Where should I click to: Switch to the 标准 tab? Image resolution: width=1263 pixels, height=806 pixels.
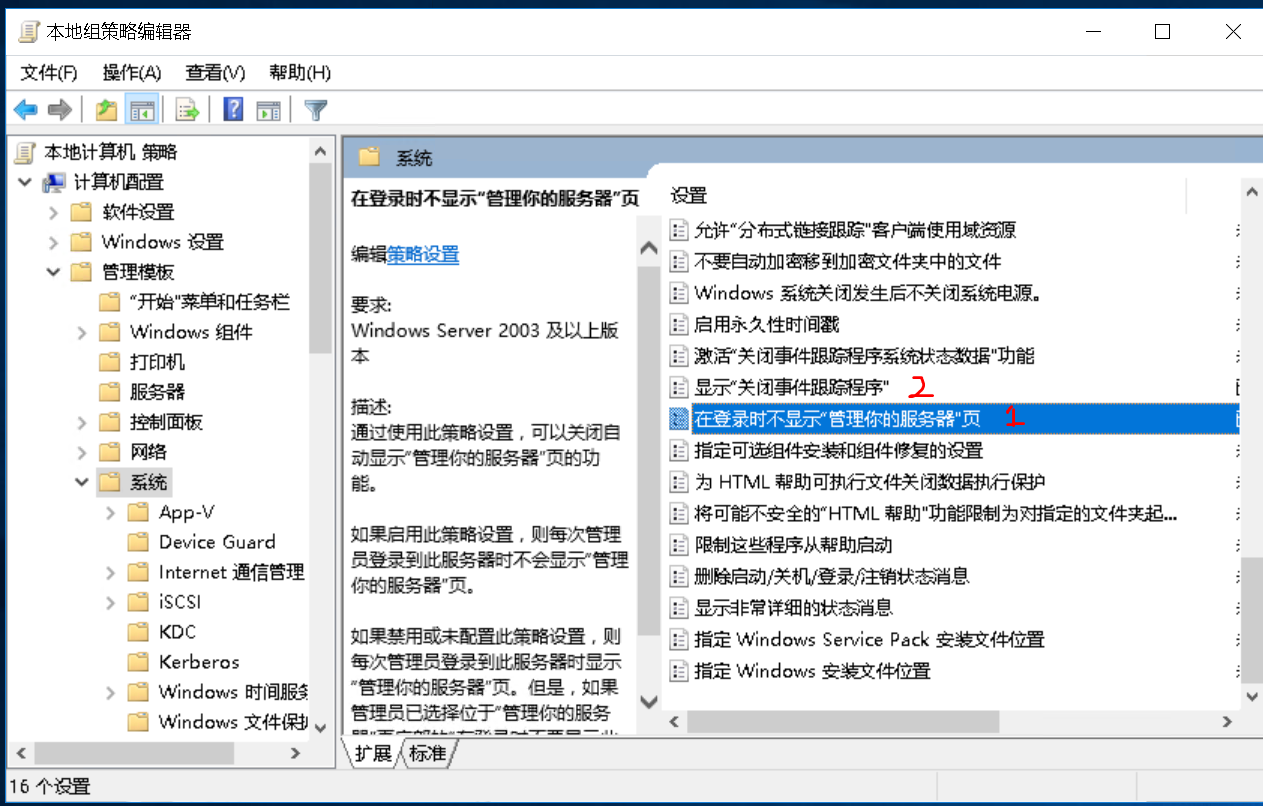(428, 753)
